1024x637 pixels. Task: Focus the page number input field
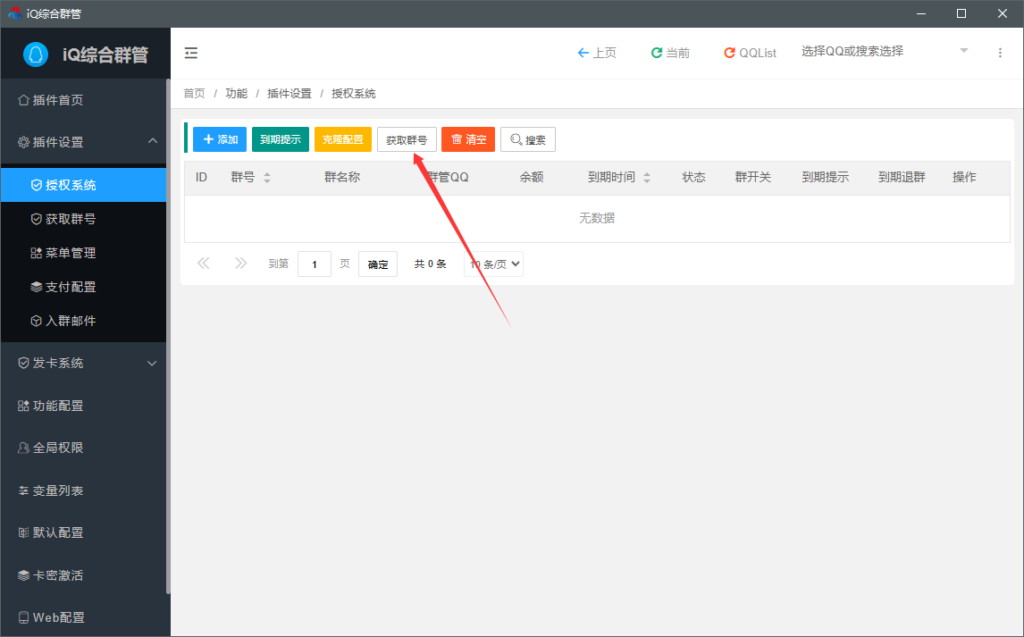click(314, 264)
